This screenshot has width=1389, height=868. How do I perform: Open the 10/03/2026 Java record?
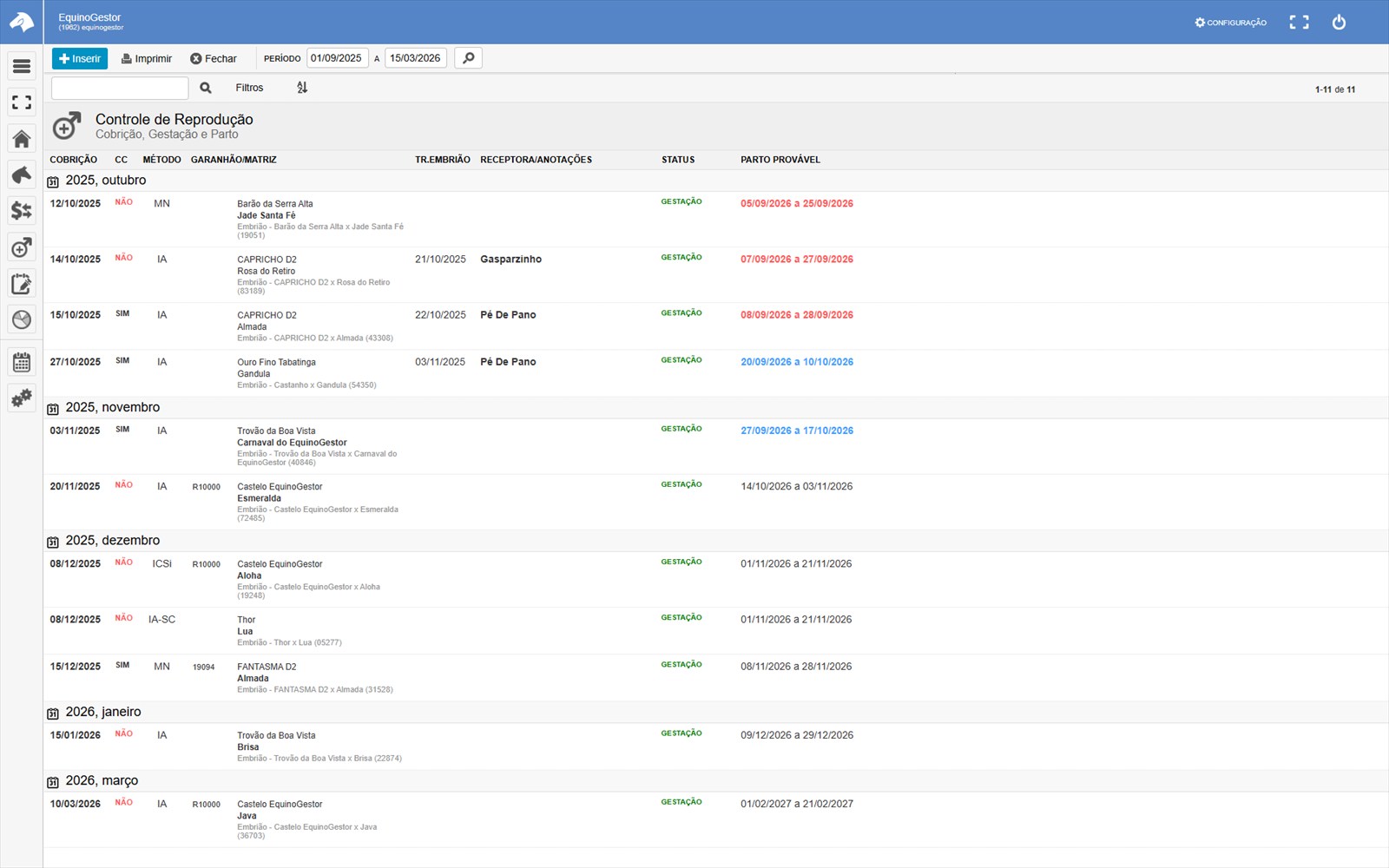point(715,819)
